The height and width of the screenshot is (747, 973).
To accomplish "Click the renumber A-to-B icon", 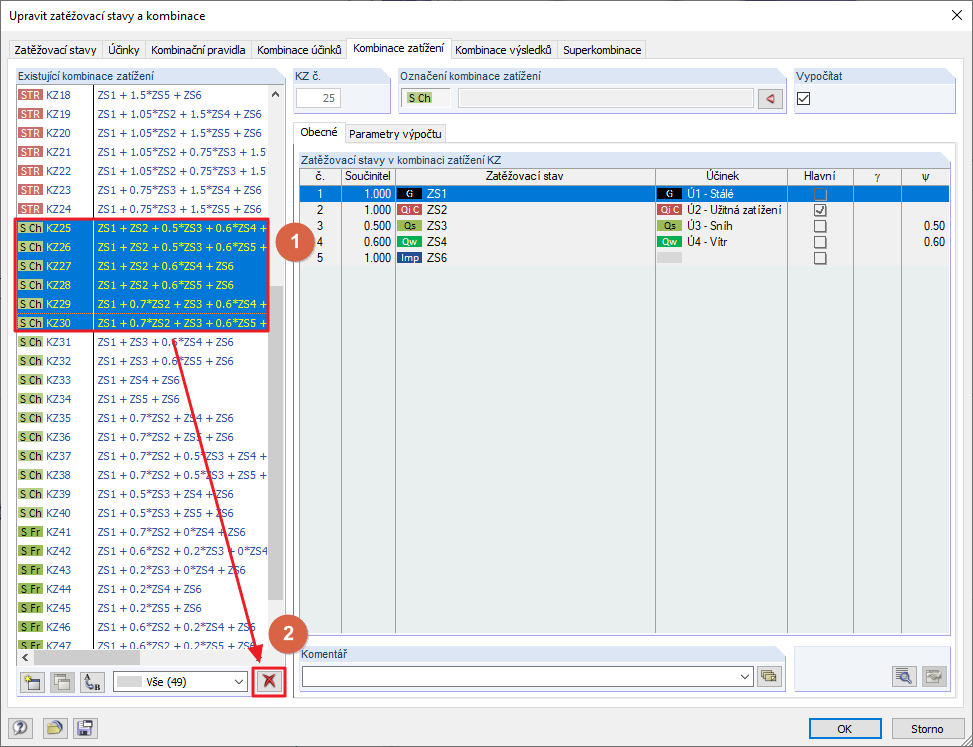I will (x=92, y=682).
